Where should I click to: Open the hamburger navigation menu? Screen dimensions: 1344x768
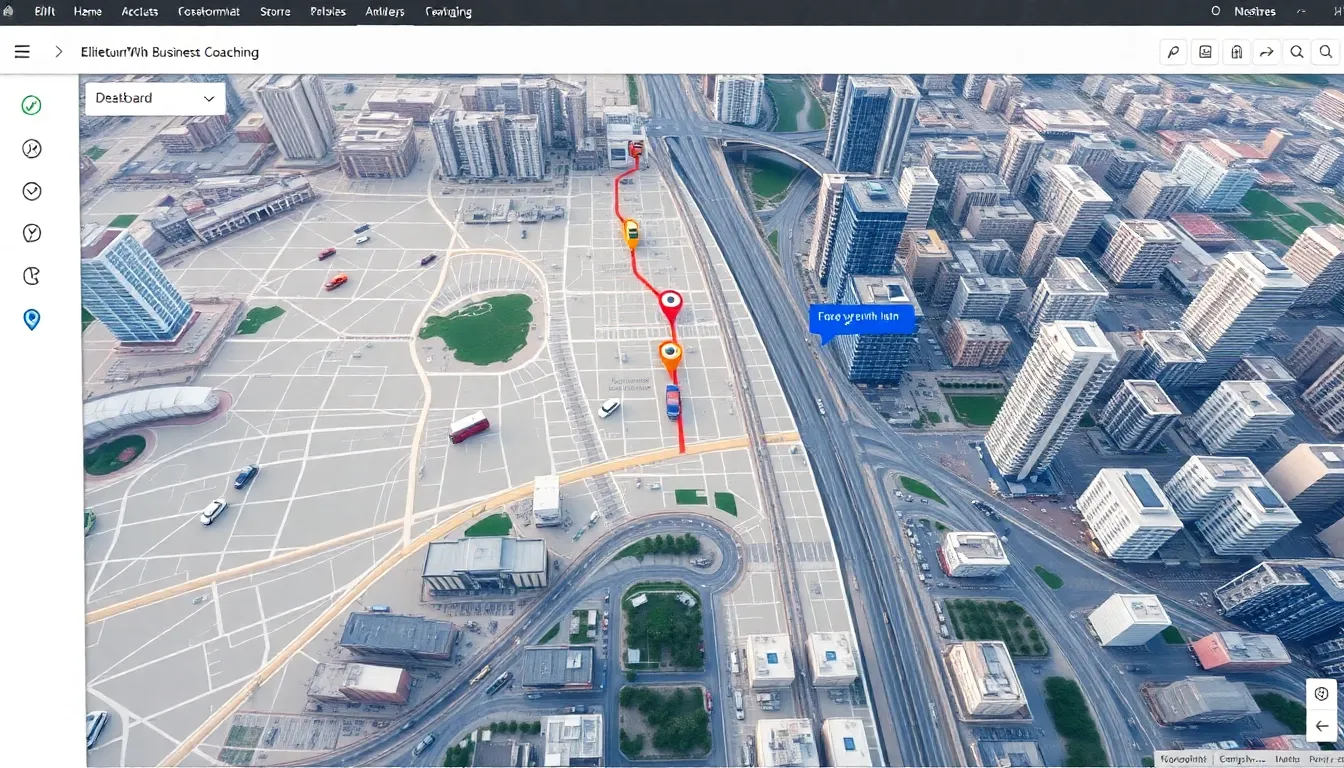[x=21, y=51]
